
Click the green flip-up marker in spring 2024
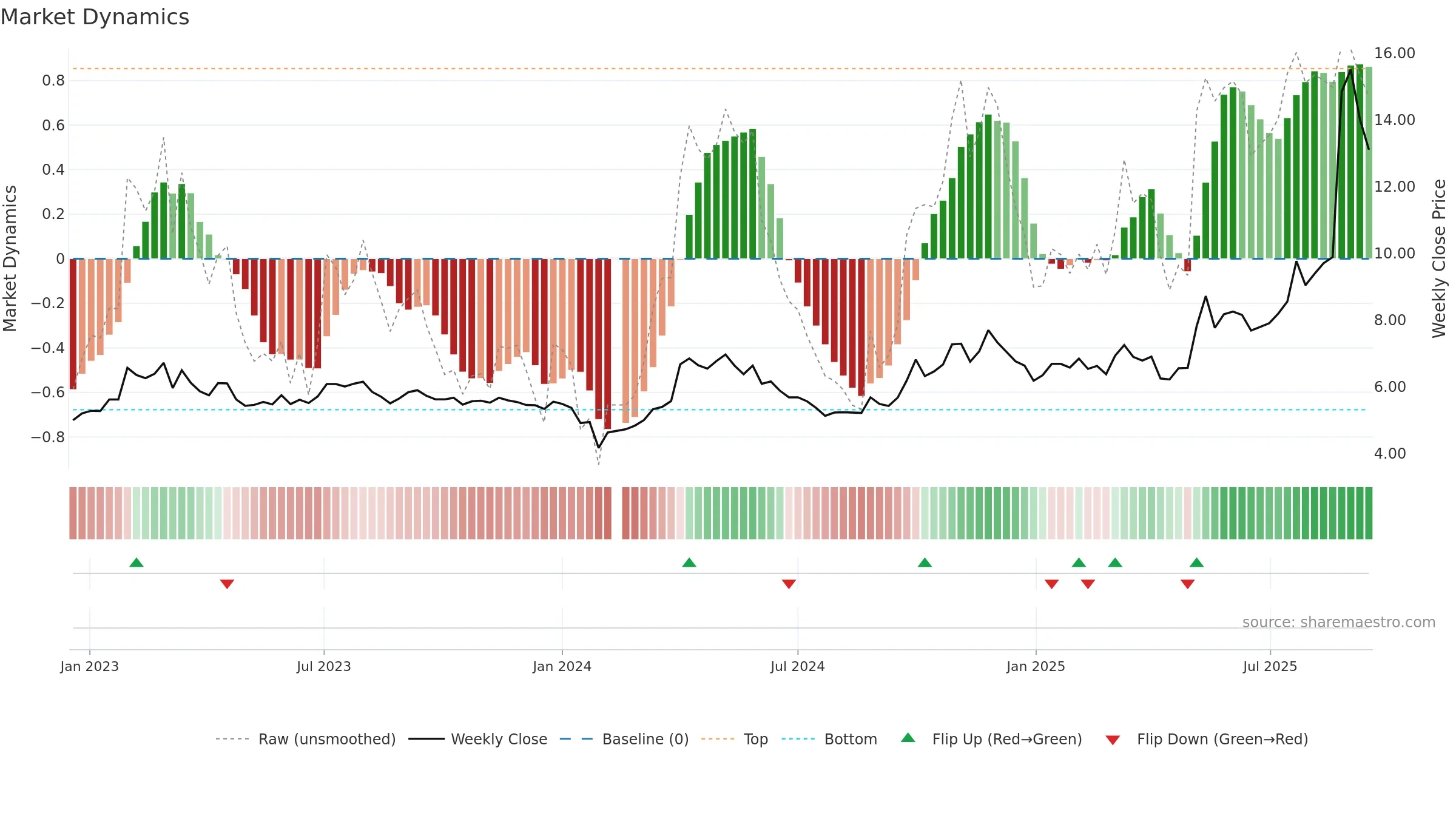pyautogui.click(x=689, y=562)
